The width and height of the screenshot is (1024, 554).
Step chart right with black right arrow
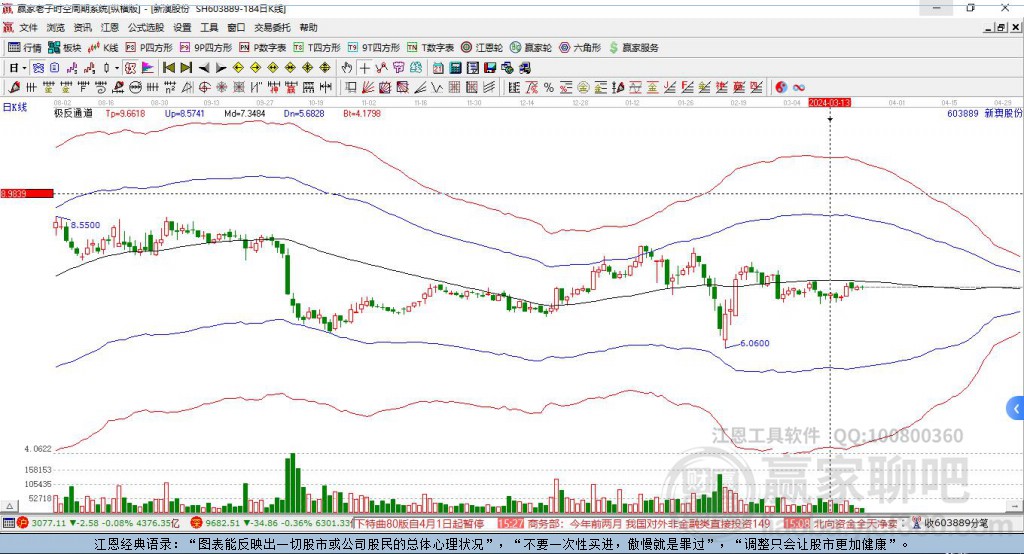[221, 68]
